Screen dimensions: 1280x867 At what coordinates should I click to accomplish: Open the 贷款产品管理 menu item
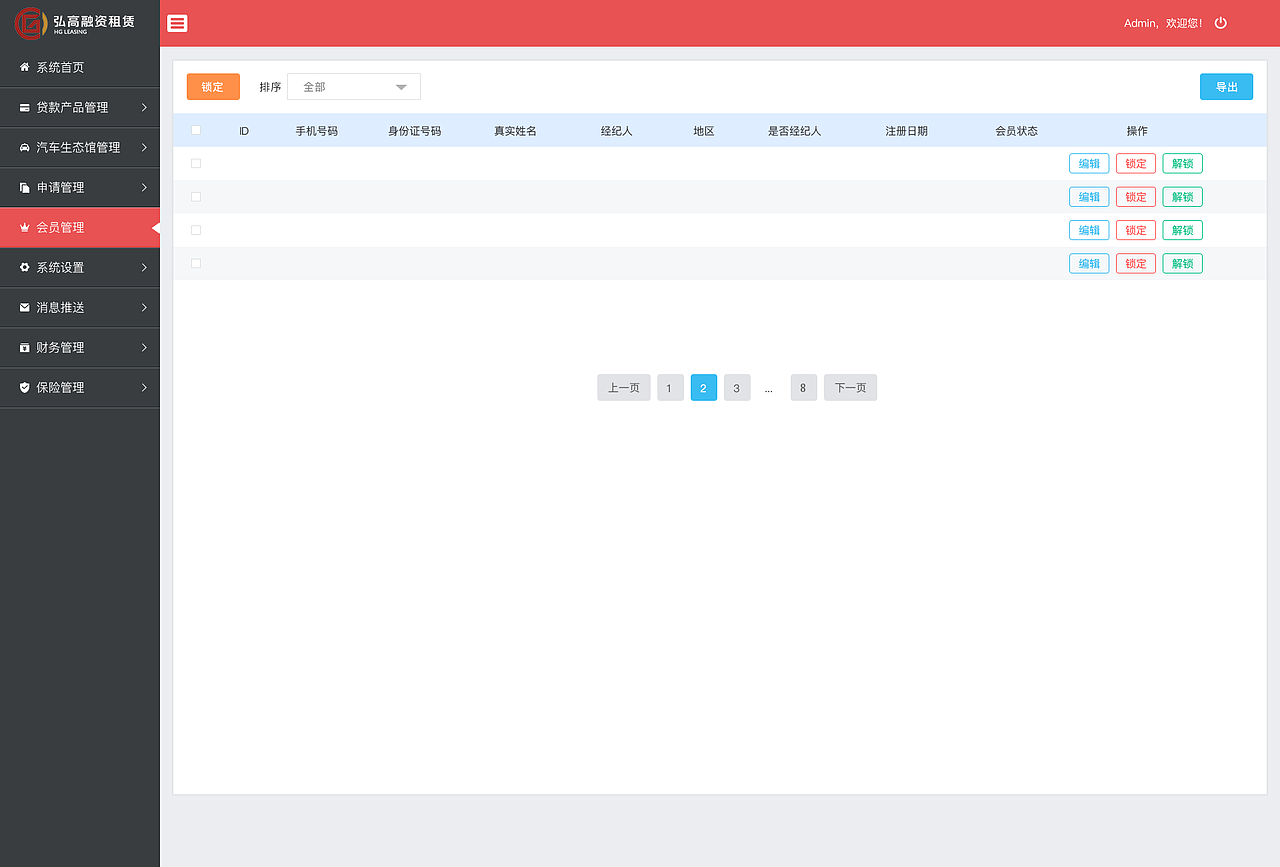coord(80,107)
